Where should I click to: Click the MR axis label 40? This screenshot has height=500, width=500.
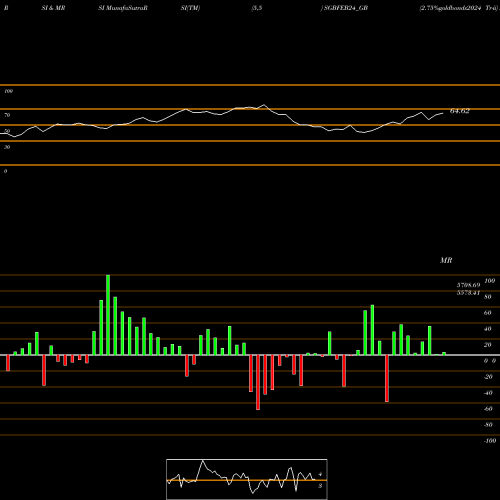[488, 329]
